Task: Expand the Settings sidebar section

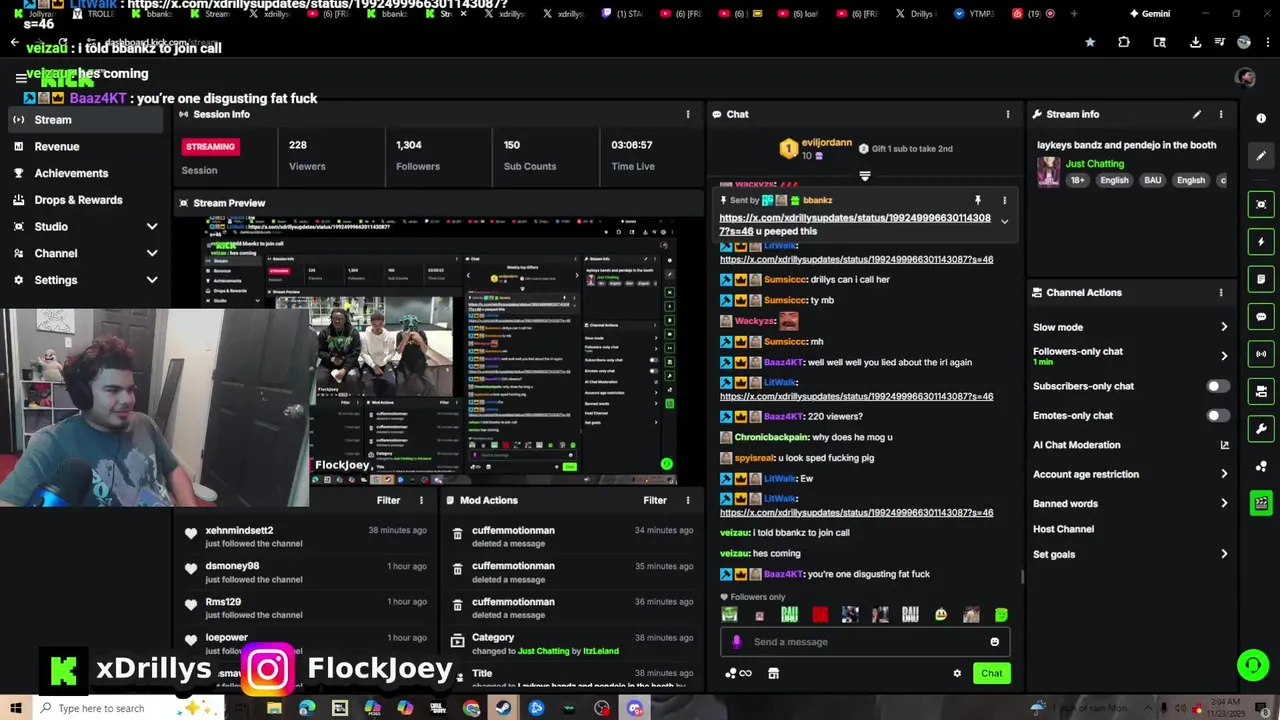Action: 152,280
